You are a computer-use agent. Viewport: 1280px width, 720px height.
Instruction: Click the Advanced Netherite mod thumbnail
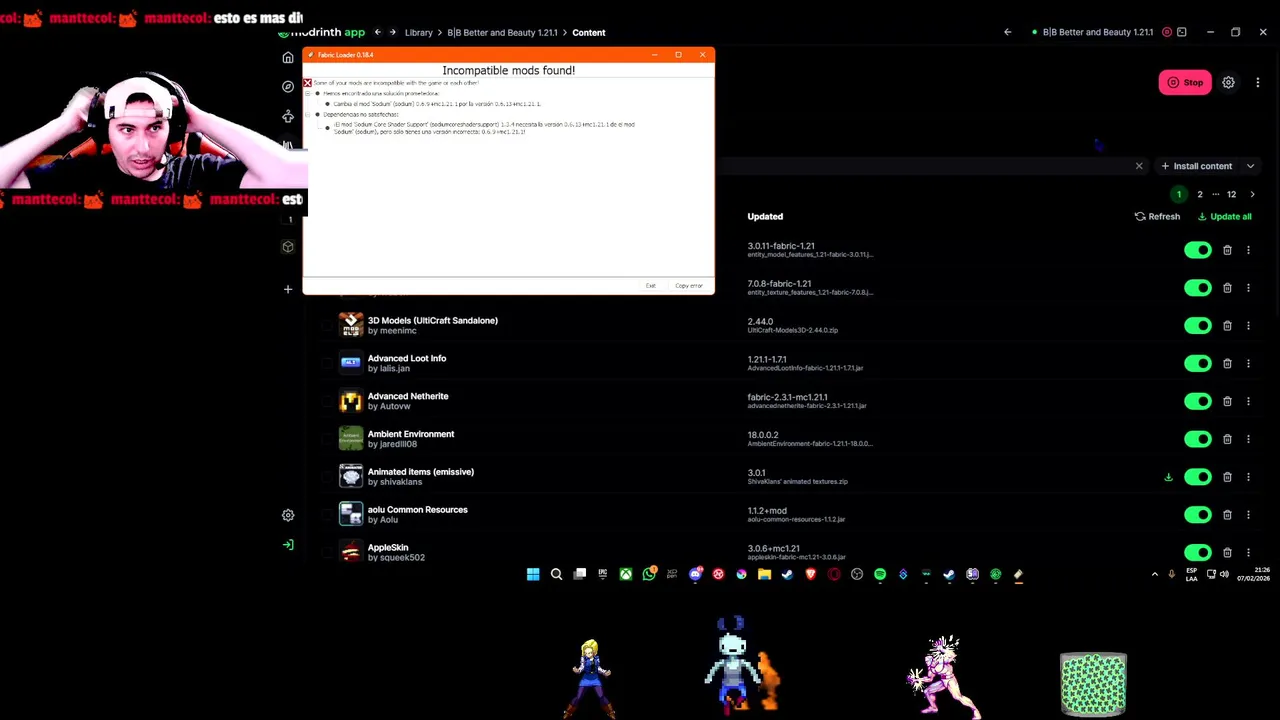pyautogui.click(x=351, y=401)
